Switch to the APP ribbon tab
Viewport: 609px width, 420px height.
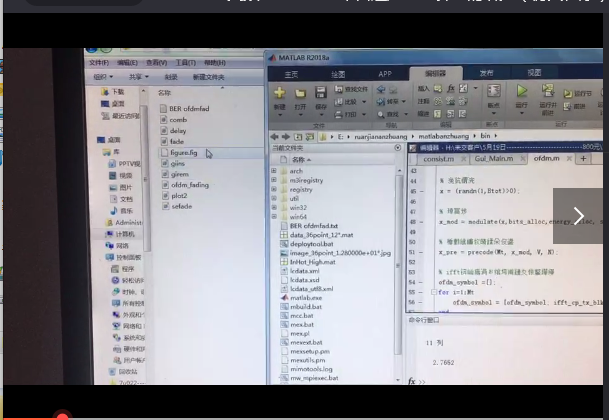pyautogui.click(x=385, y=73)
